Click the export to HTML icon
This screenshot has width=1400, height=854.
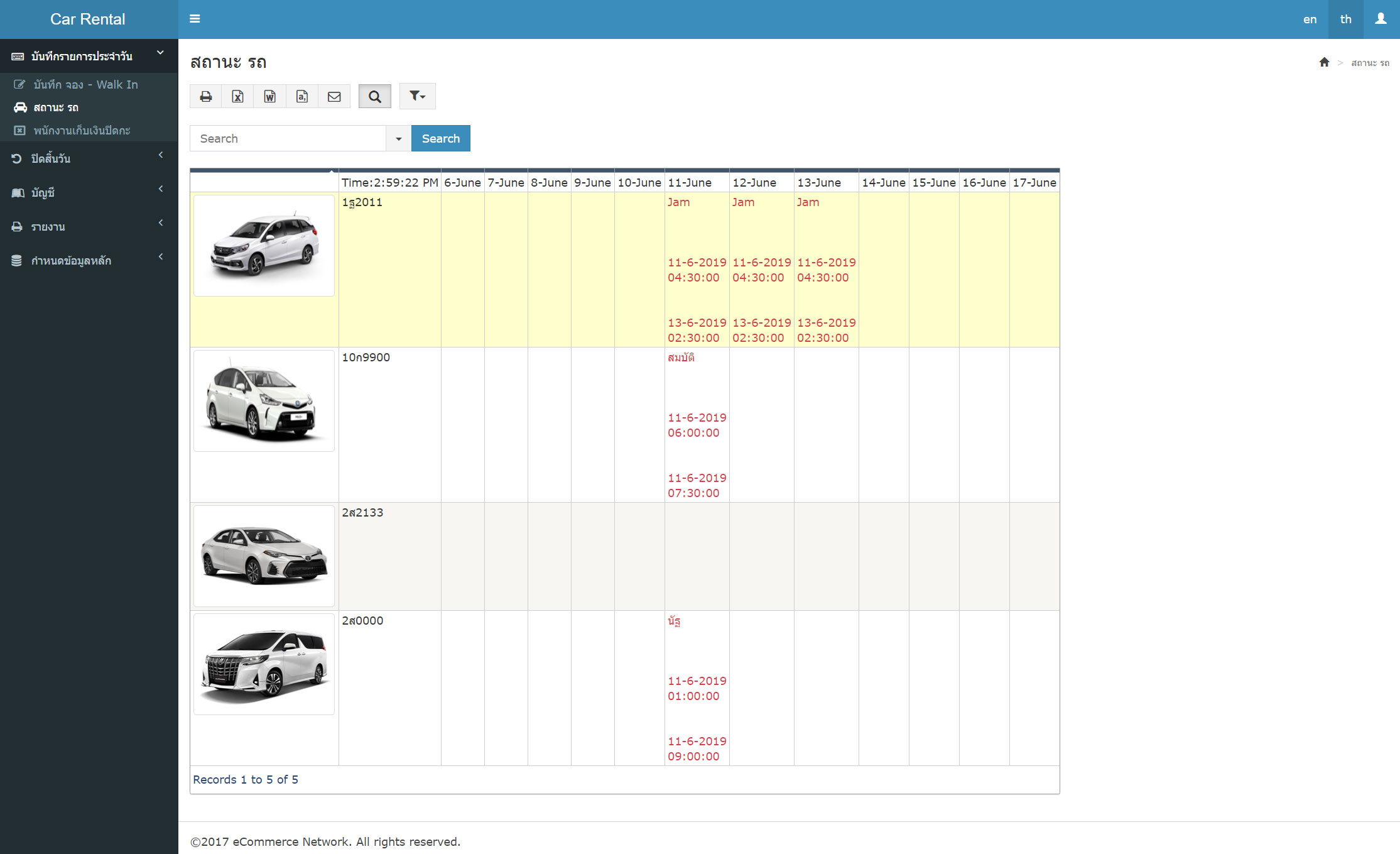point(302,96)
